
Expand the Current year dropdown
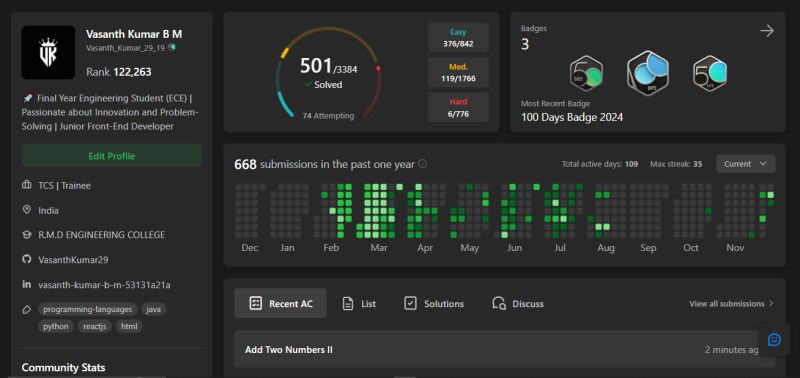point(745,164)
